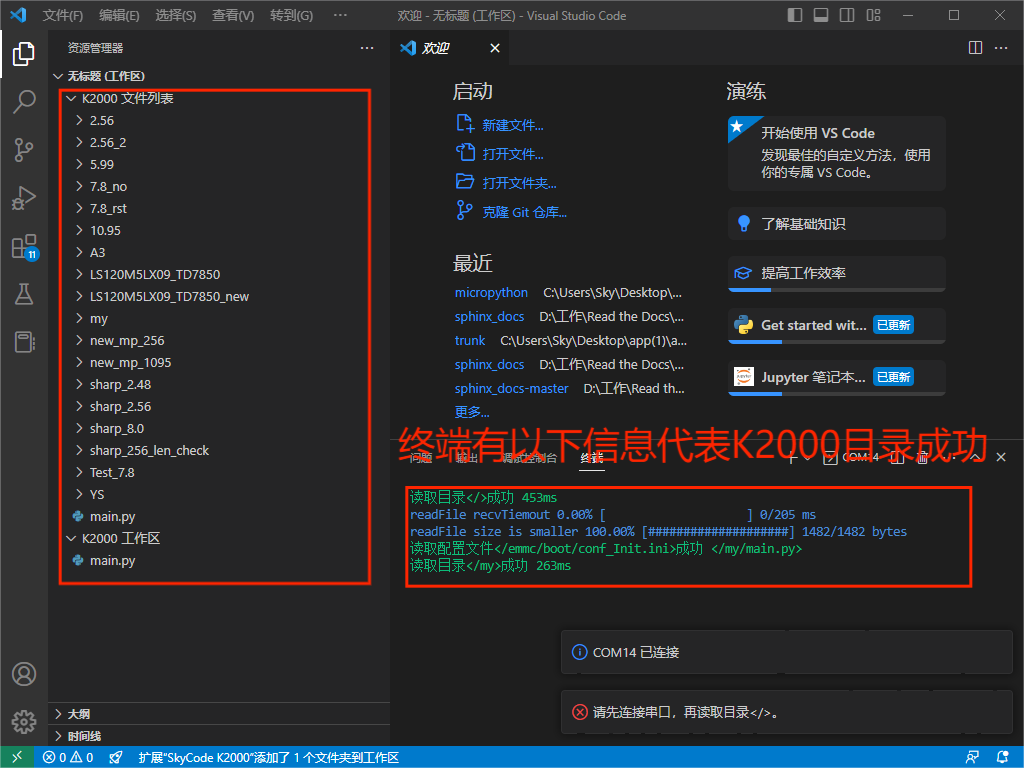Viewport: 1024px width, 768px height.
Task: Open the Testing flask icon view
Action: pyautogui.click(x=24, y=294)
